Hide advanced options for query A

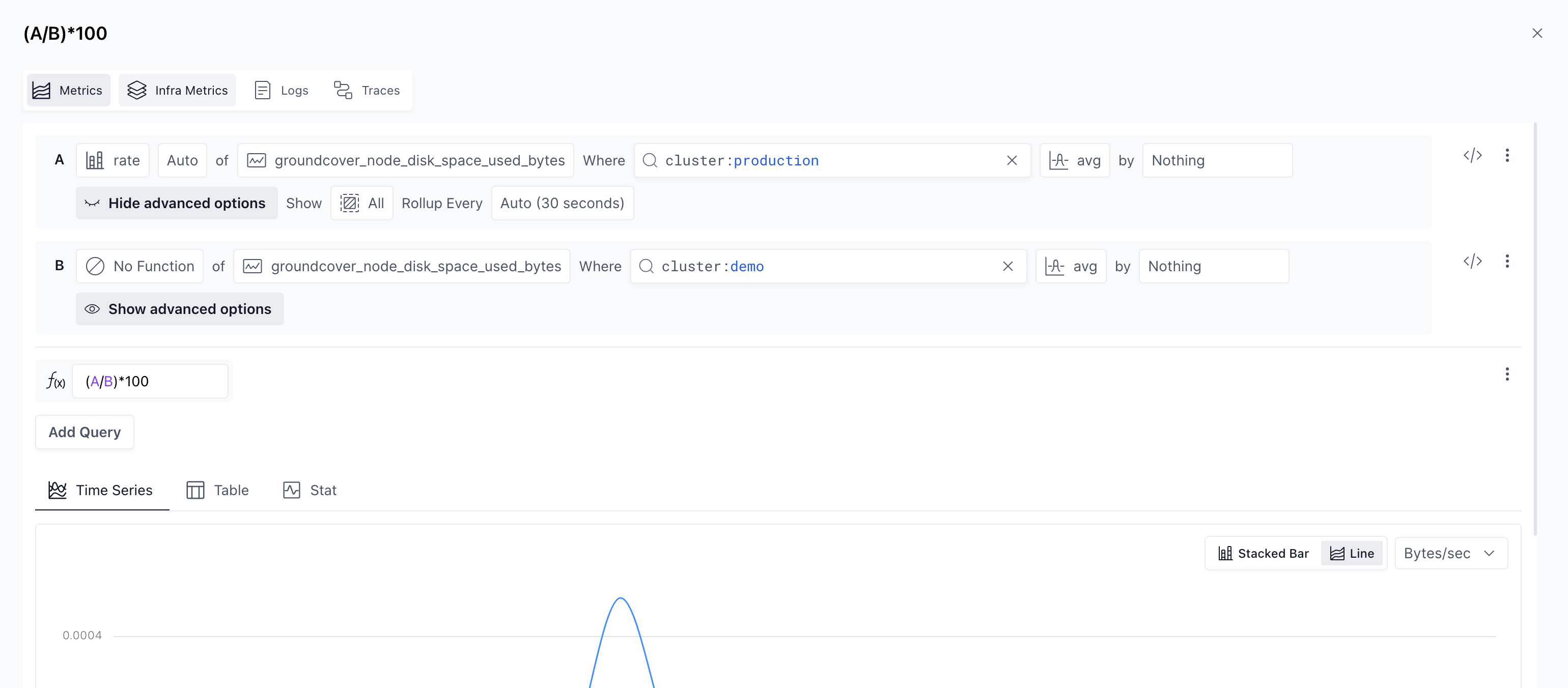[x=177, y=203]
